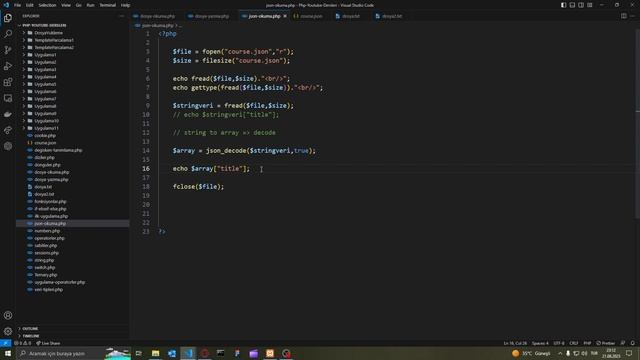Toggle Secondary Side Bar layout button
This screenshot has width=640, height=360.
(581, 5)
